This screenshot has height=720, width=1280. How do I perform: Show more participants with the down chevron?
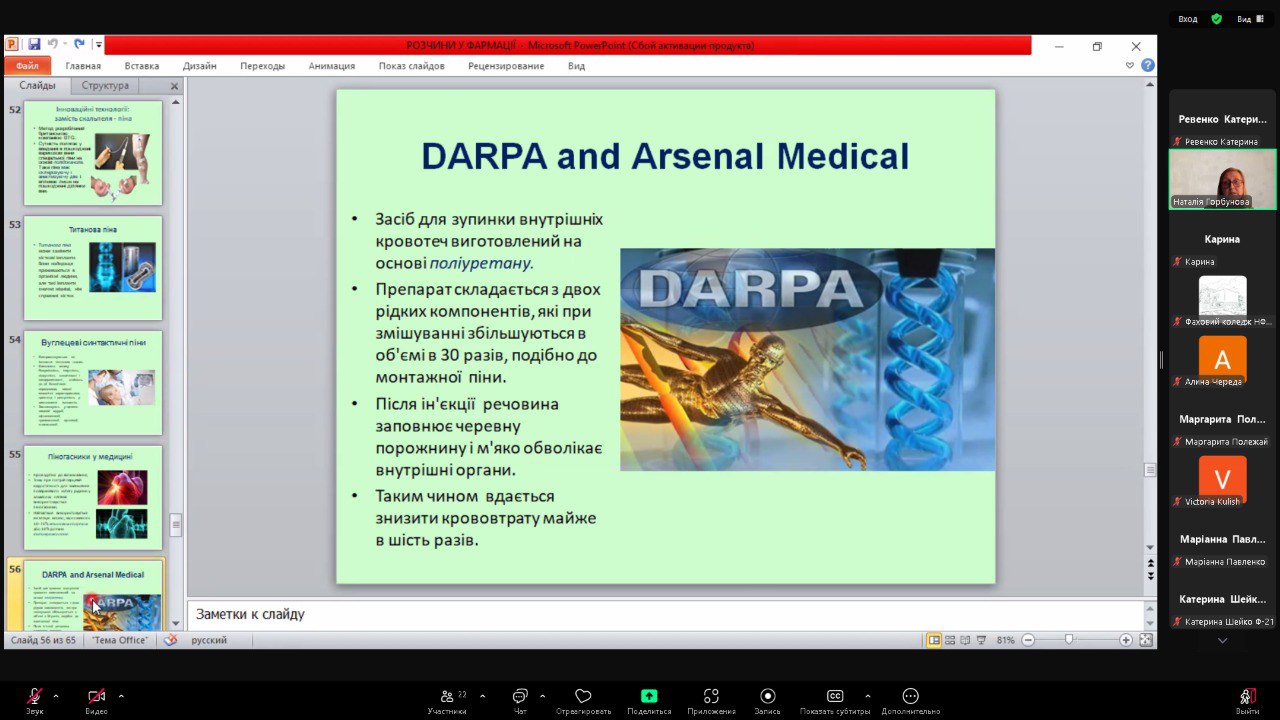tap(1222, 640)
